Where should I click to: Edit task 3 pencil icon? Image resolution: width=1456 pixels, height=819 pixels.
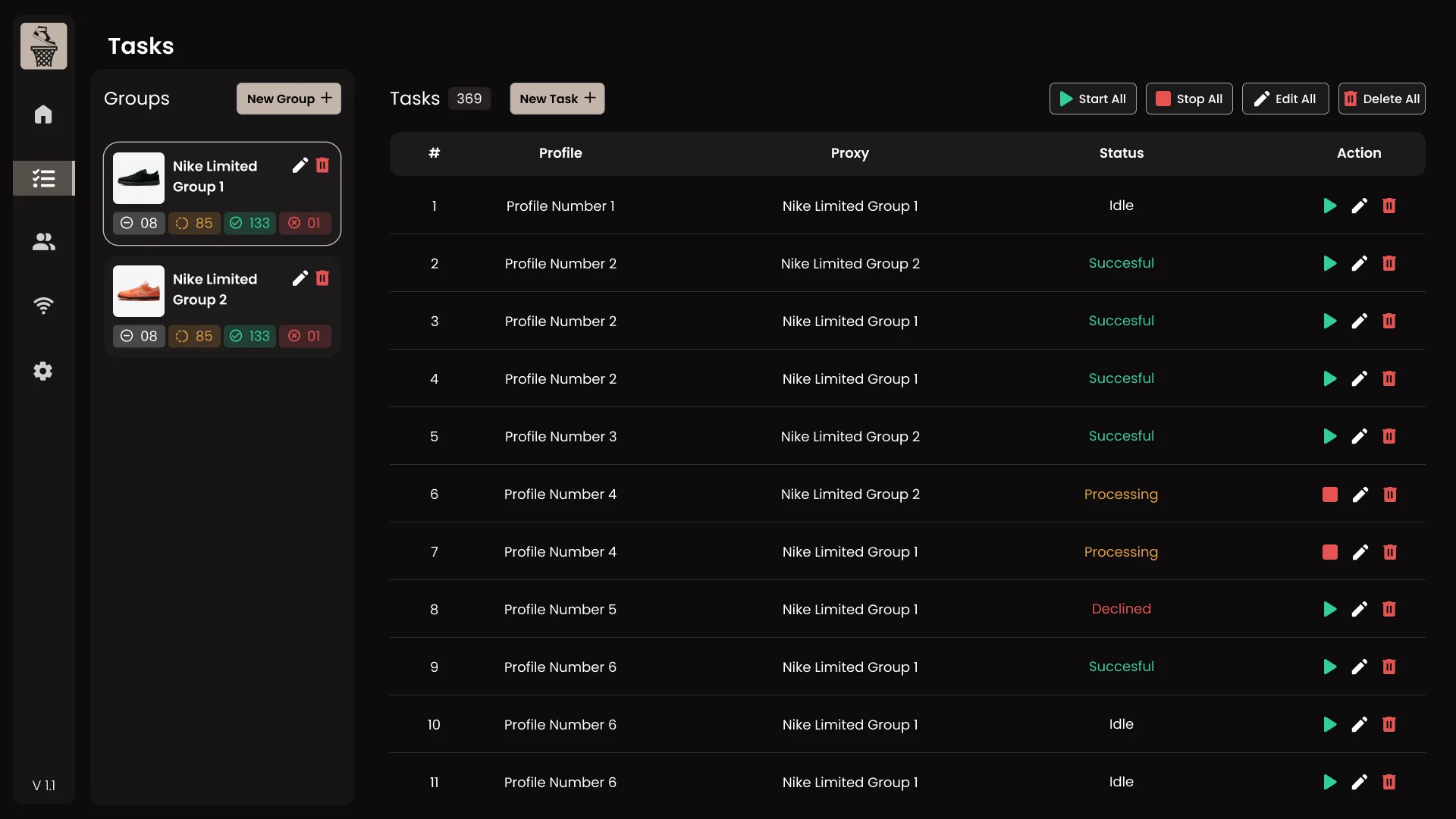pyautogui.click(x=1360, y=321)
